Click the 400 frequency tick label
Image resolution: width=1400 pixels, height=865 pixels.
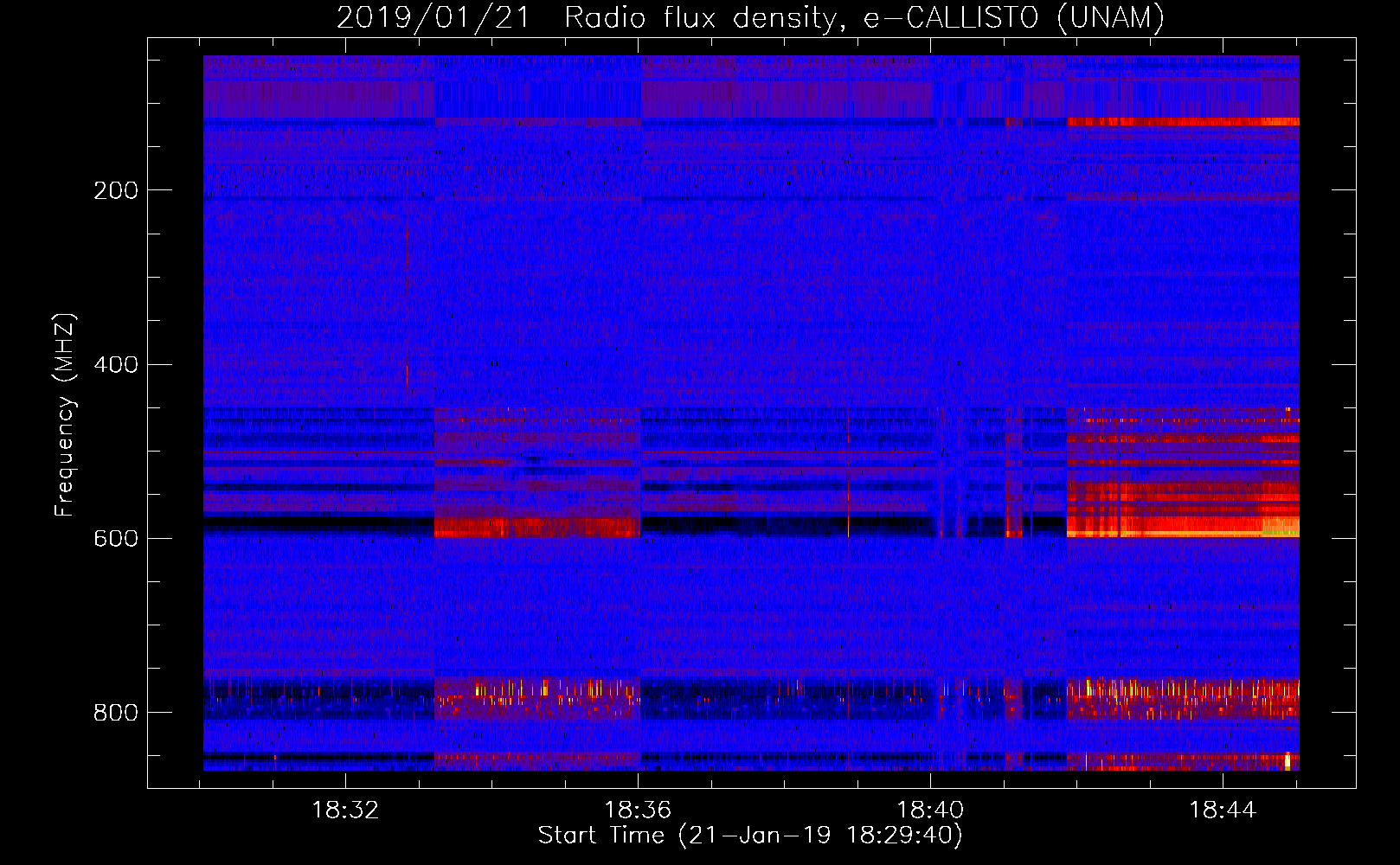coord(116,364)
